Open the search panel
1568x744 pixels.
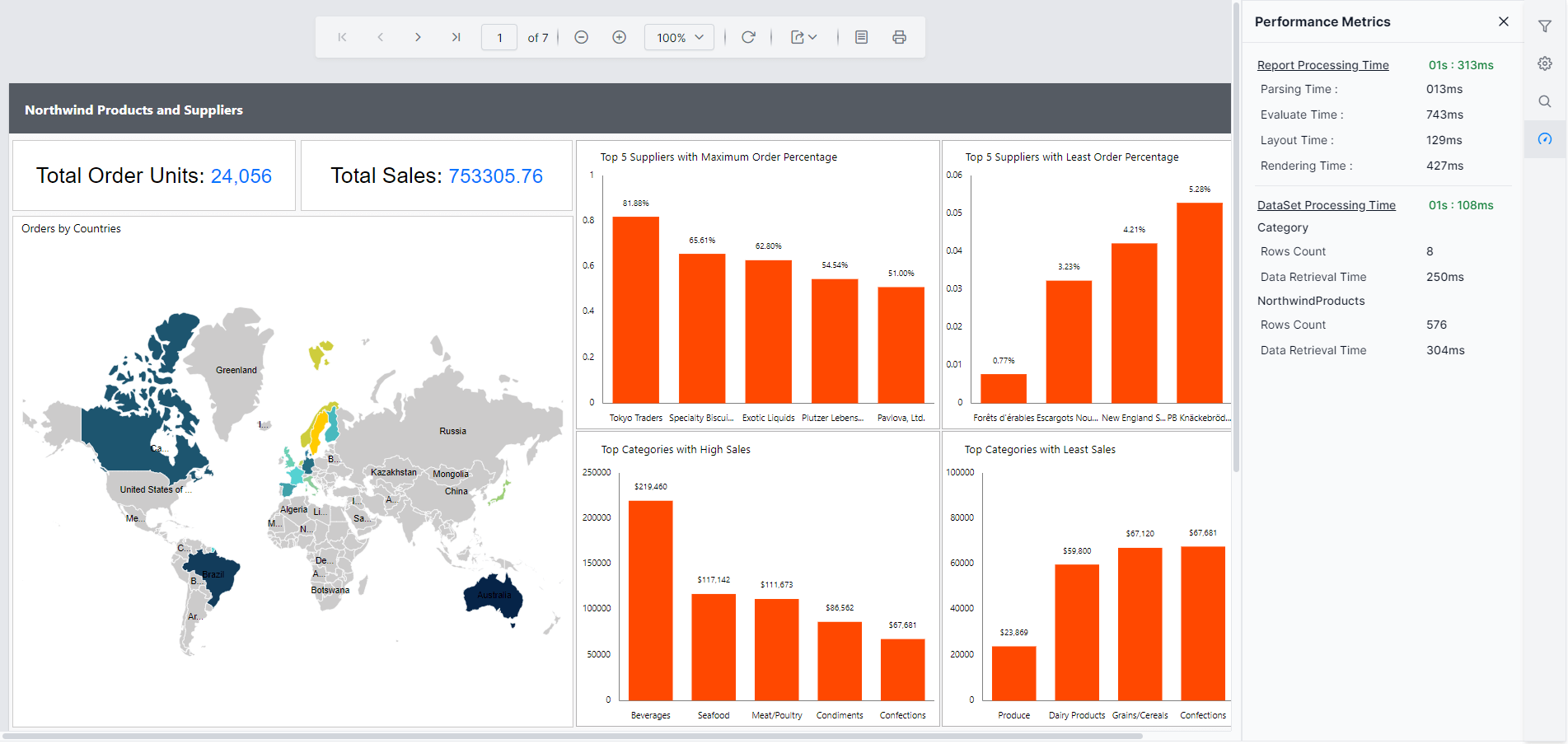(x=1545, y=101)
